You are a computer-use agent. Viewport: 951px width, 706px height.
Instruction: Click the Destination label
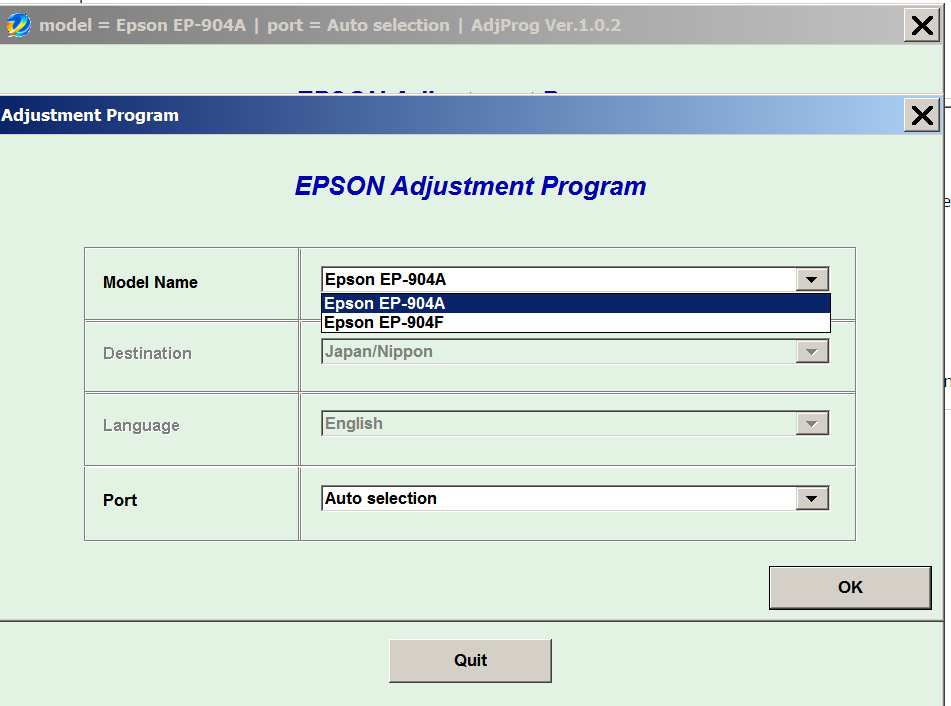pyautogui.click(x=147, y=354)
